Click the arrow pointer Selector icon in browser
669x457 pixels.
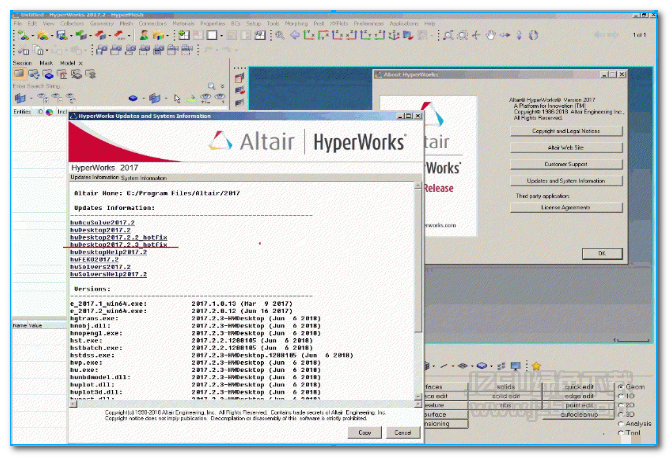coord(177,99)
